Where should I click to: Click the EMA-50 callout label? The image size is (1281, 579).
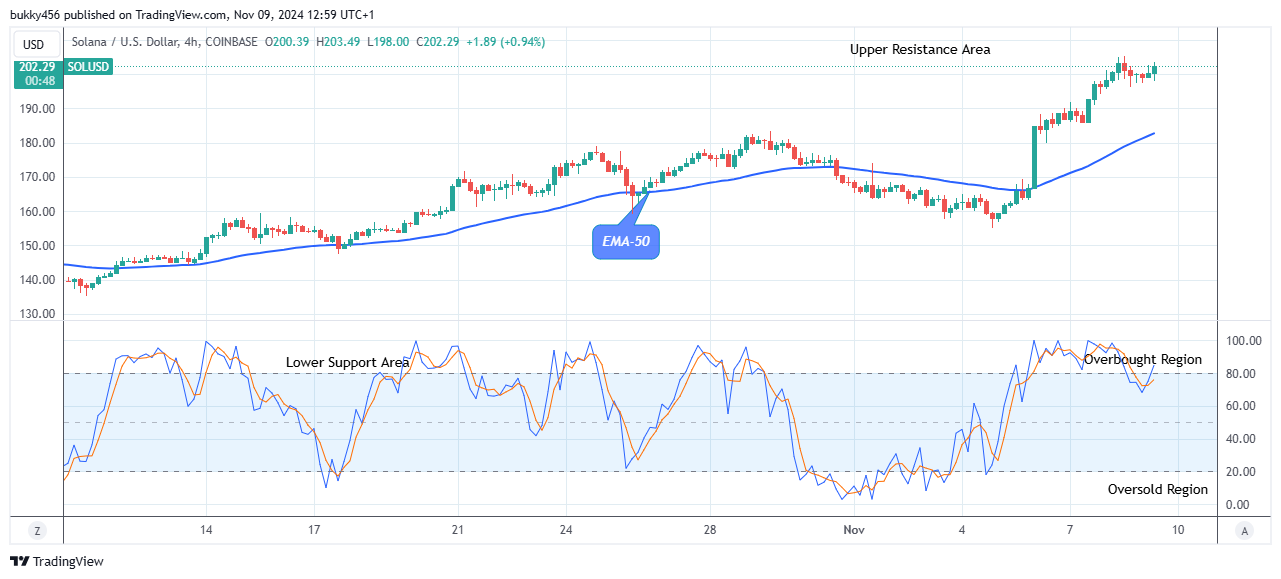pyautogui.click(x=626, y=241)
